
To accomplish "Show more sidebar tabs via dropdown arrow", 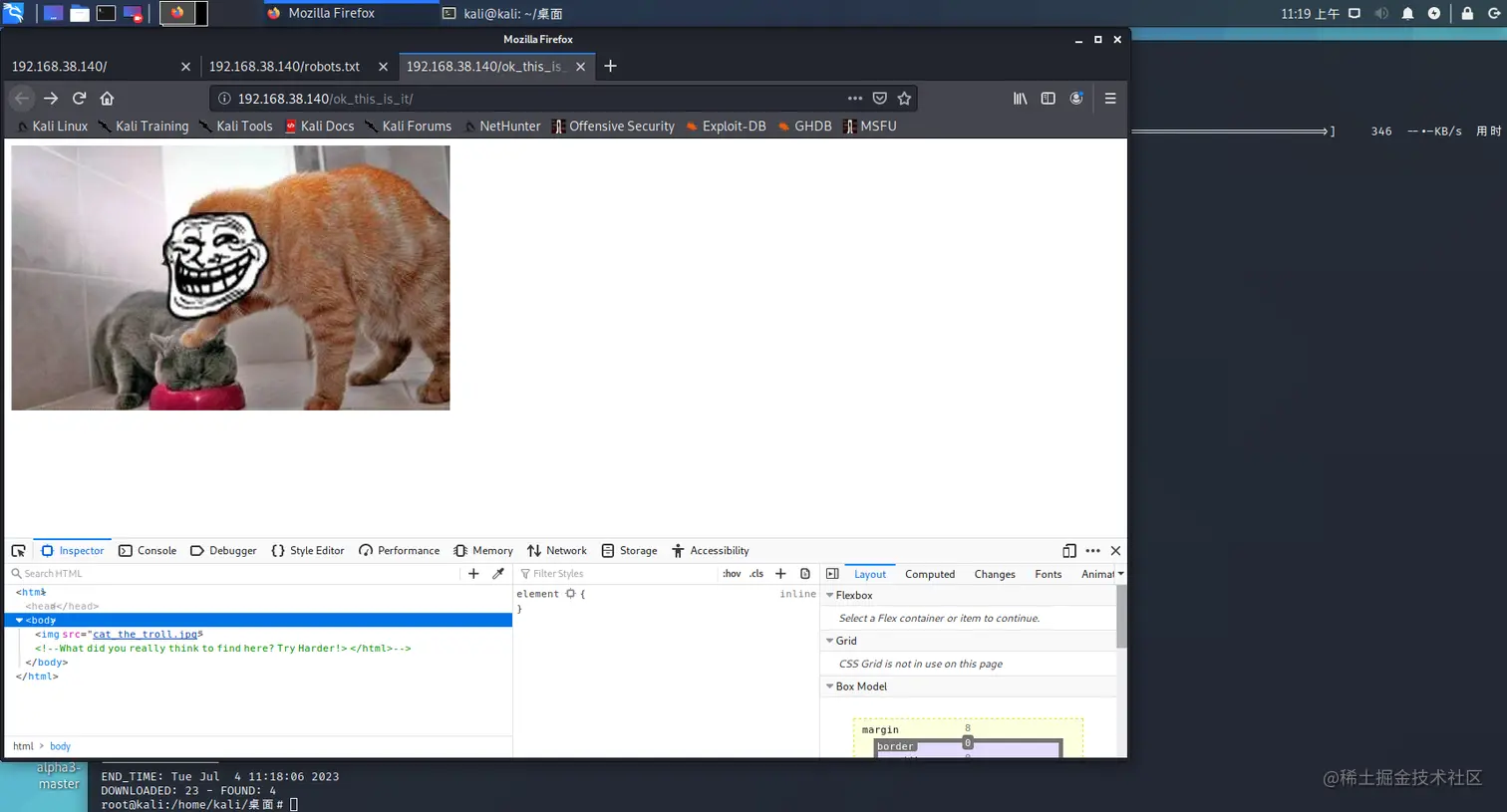I will (x=1120, y=574).
